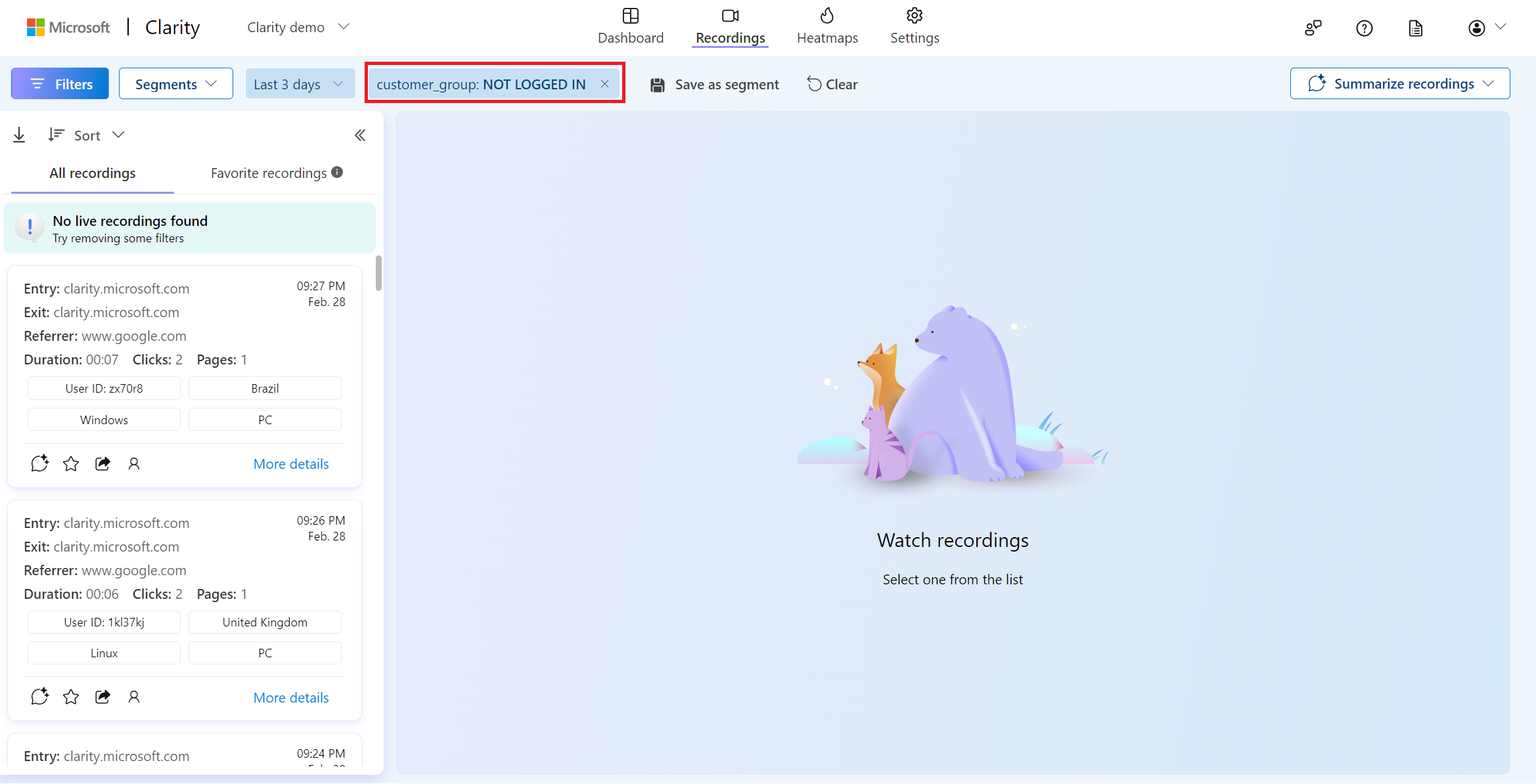Image resolution: width=1536 pixels, height=784 pixels.
Task: Click the Windows OS tag
Action: (x=104, y=420)
